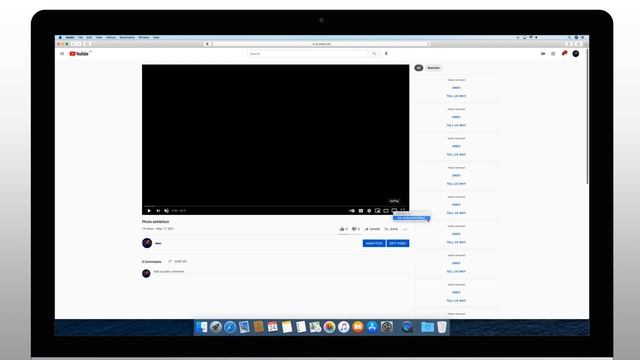
Task: Open more actions ellipsis under video
Action: [405, 229]
